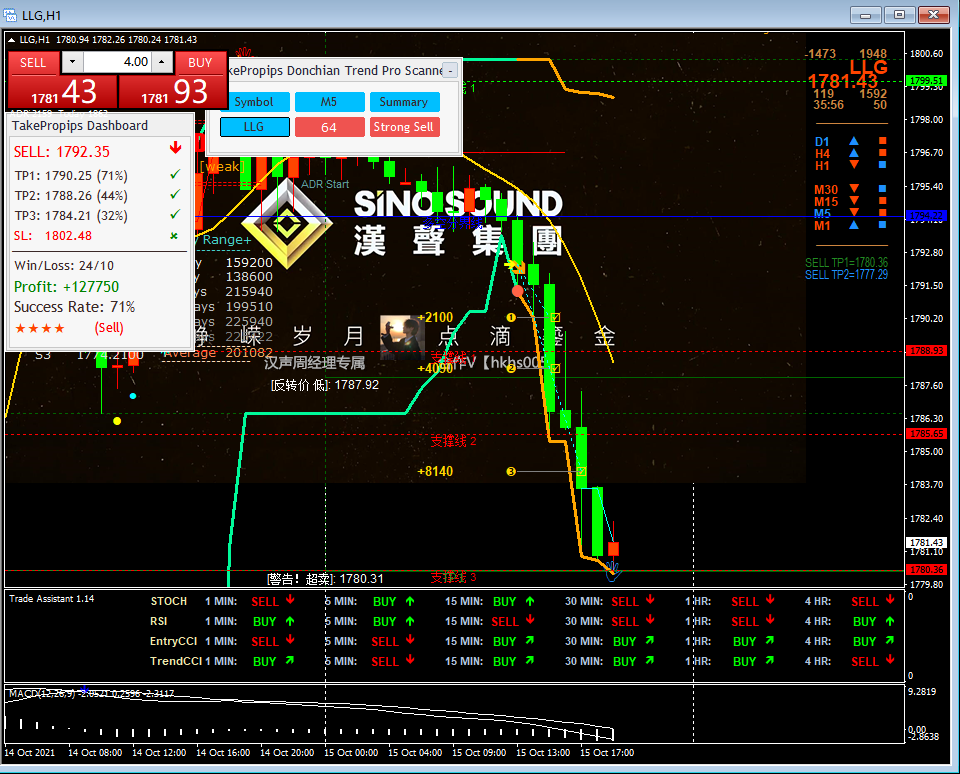Click the TP3 1784.21 green checkmark
The width and height of the screenshot is (960, 774).
pyautogui.click(x=175, y=214)
